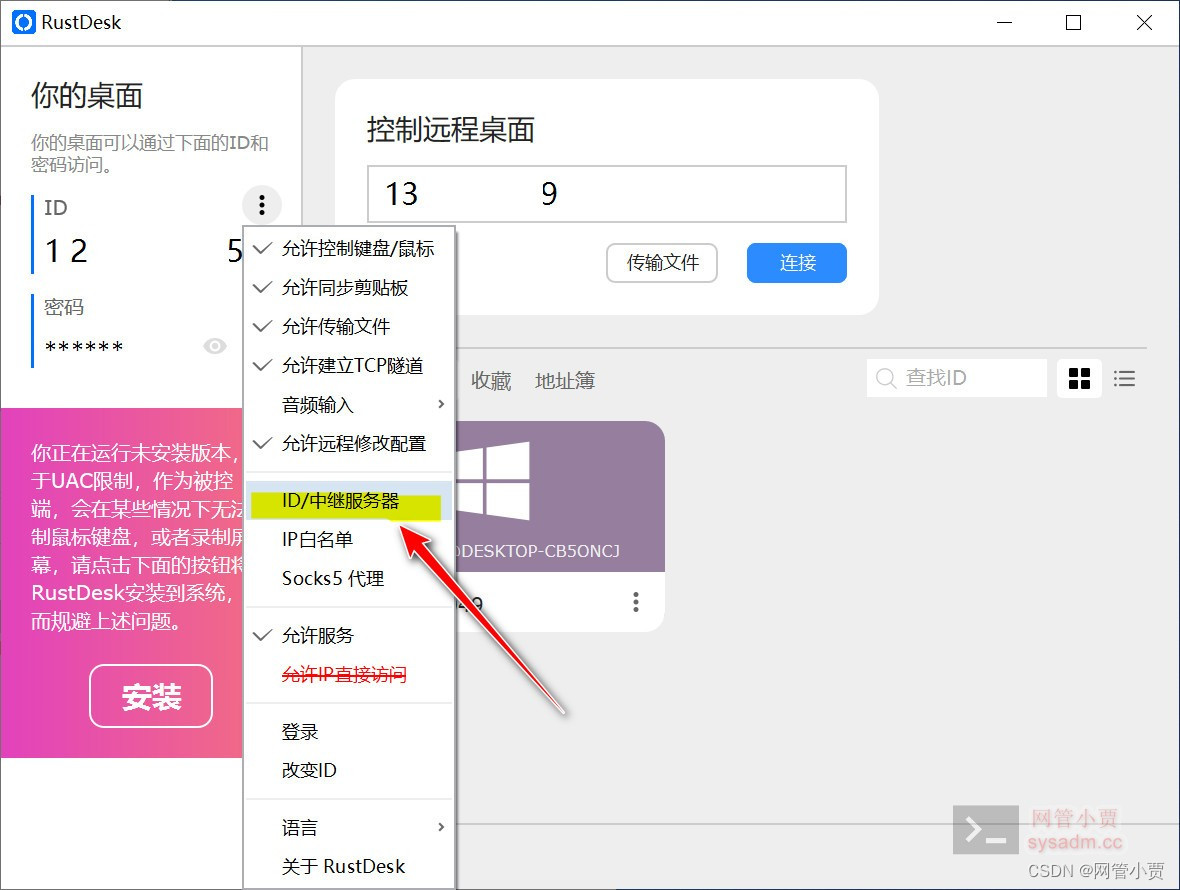Click the masked password ******

[x=84, y=347]
